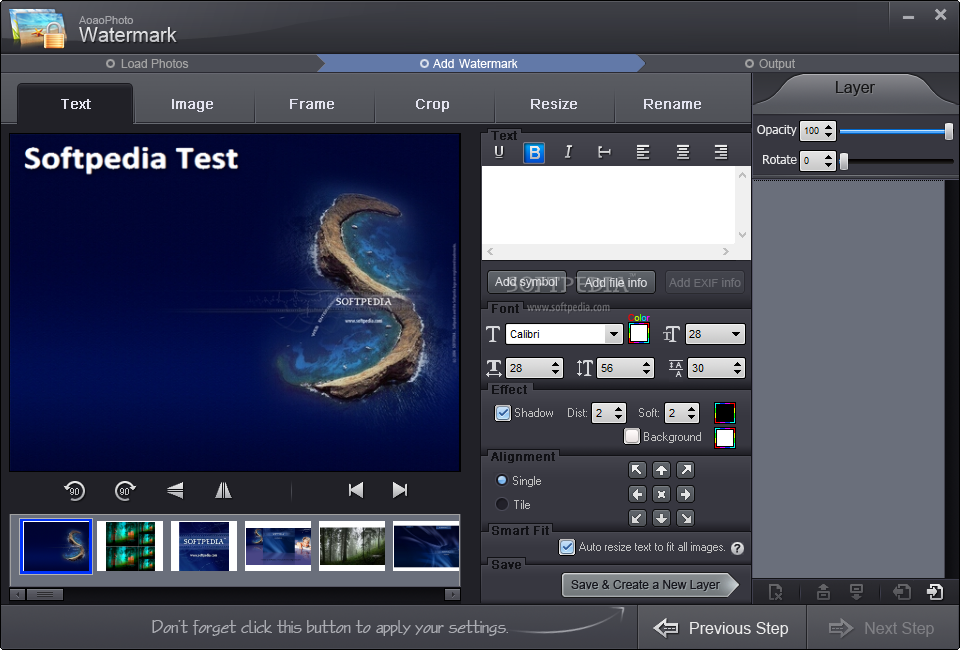Align watermark to bottom-right corner
Image resolution: width=960 pixels, height=650 pixels.
pos(686,518)
